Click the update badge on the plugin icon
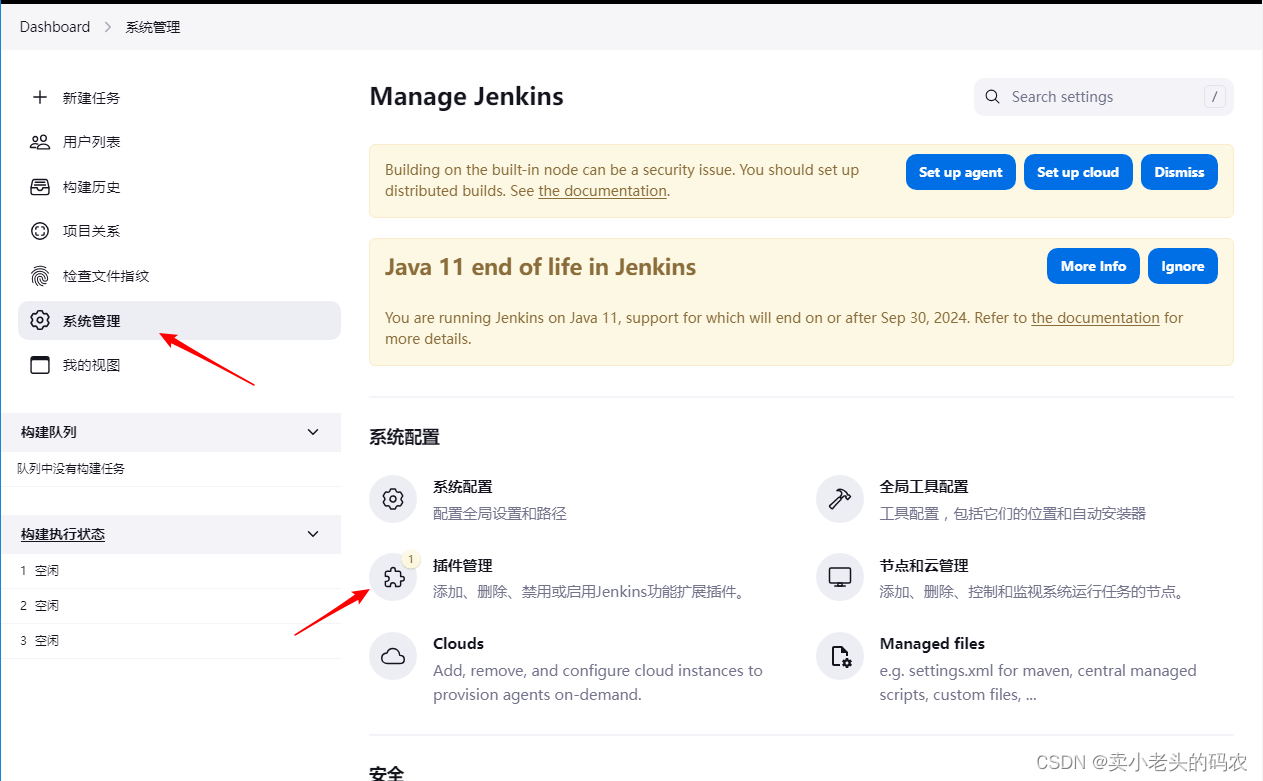 click(412, 560)
